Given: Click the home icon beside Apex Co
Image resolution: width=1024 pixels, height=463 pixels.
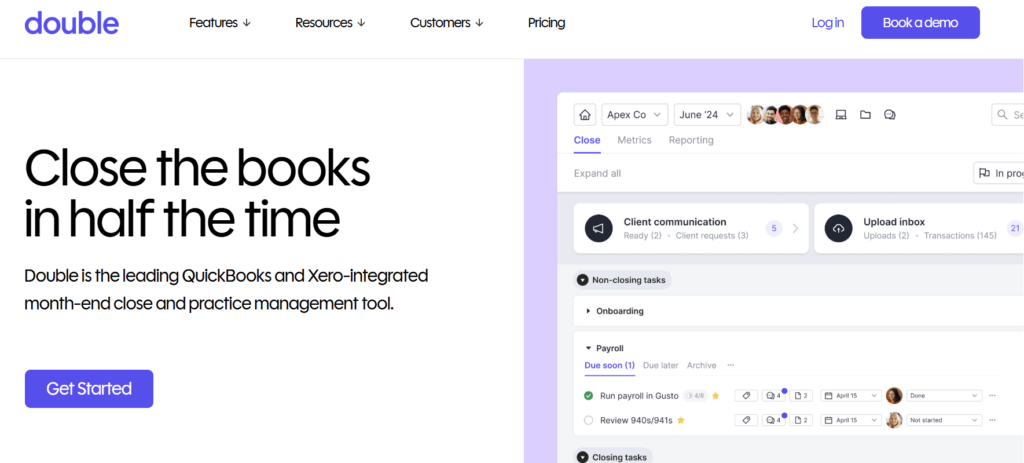Looking at the screenshot, I should pyautogui.click(x=585, y=115).
